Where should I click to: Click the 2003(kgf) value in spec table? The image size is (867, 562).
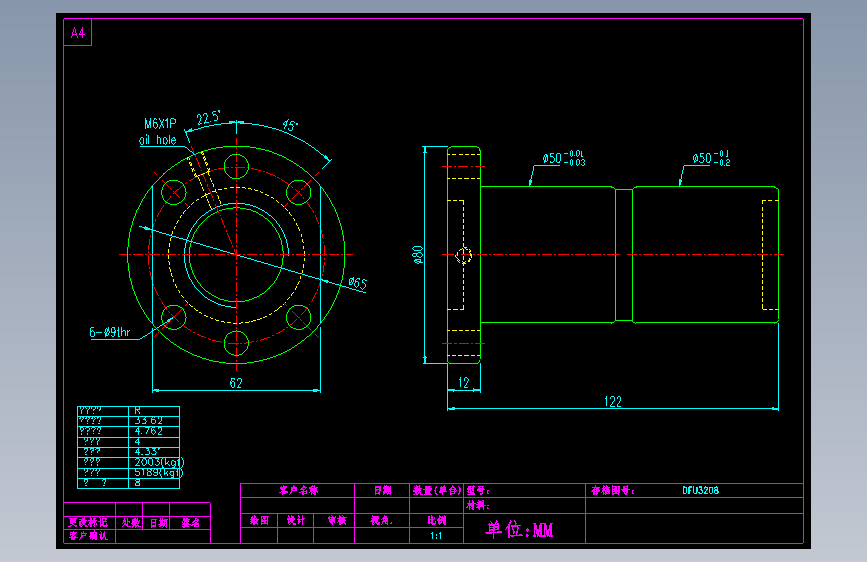(159, 462)
